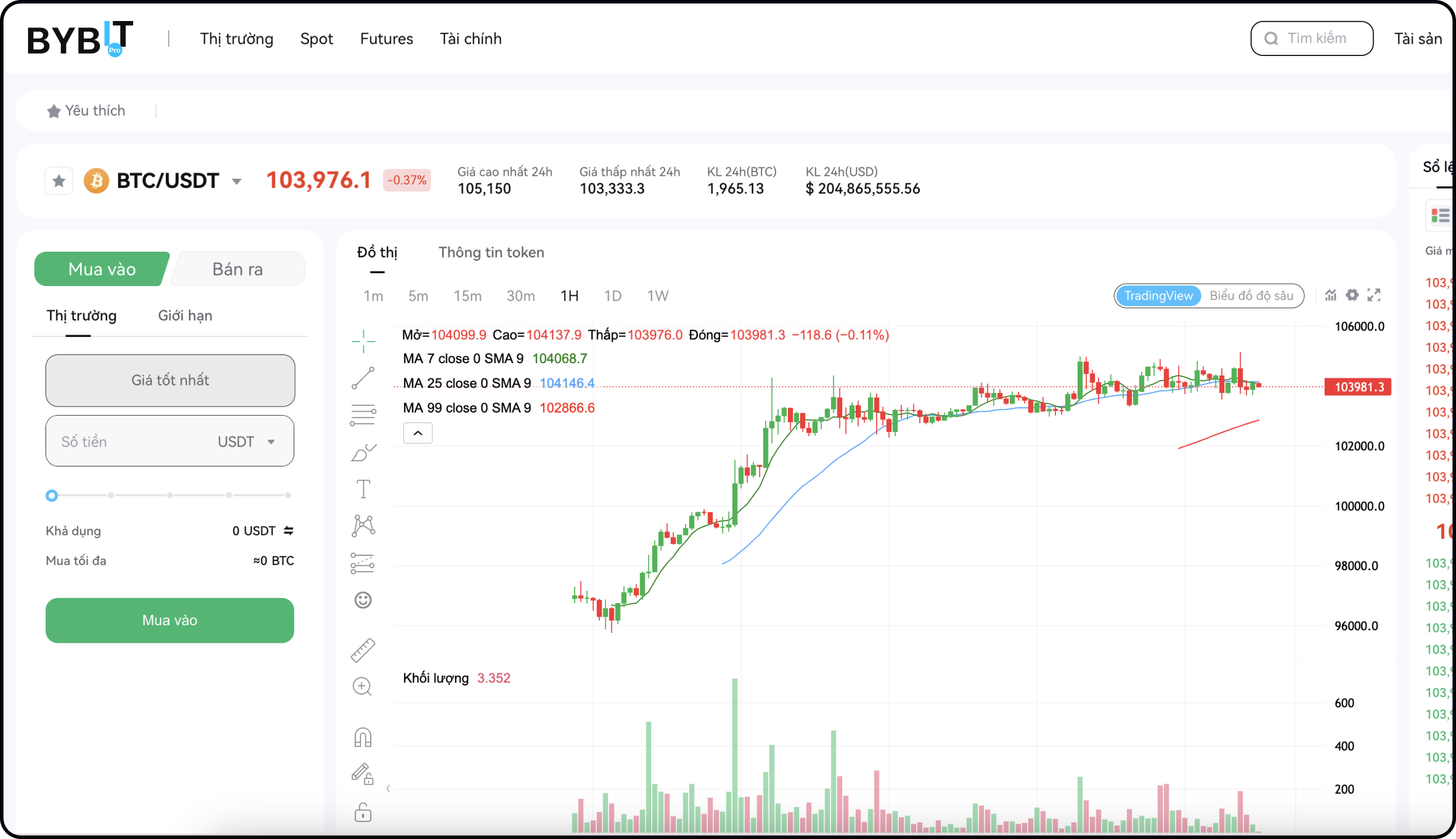Viewport: 1456px width, 839px height.
Task: Open Thị trường in top navigation
Action: (x=237, y=39)
